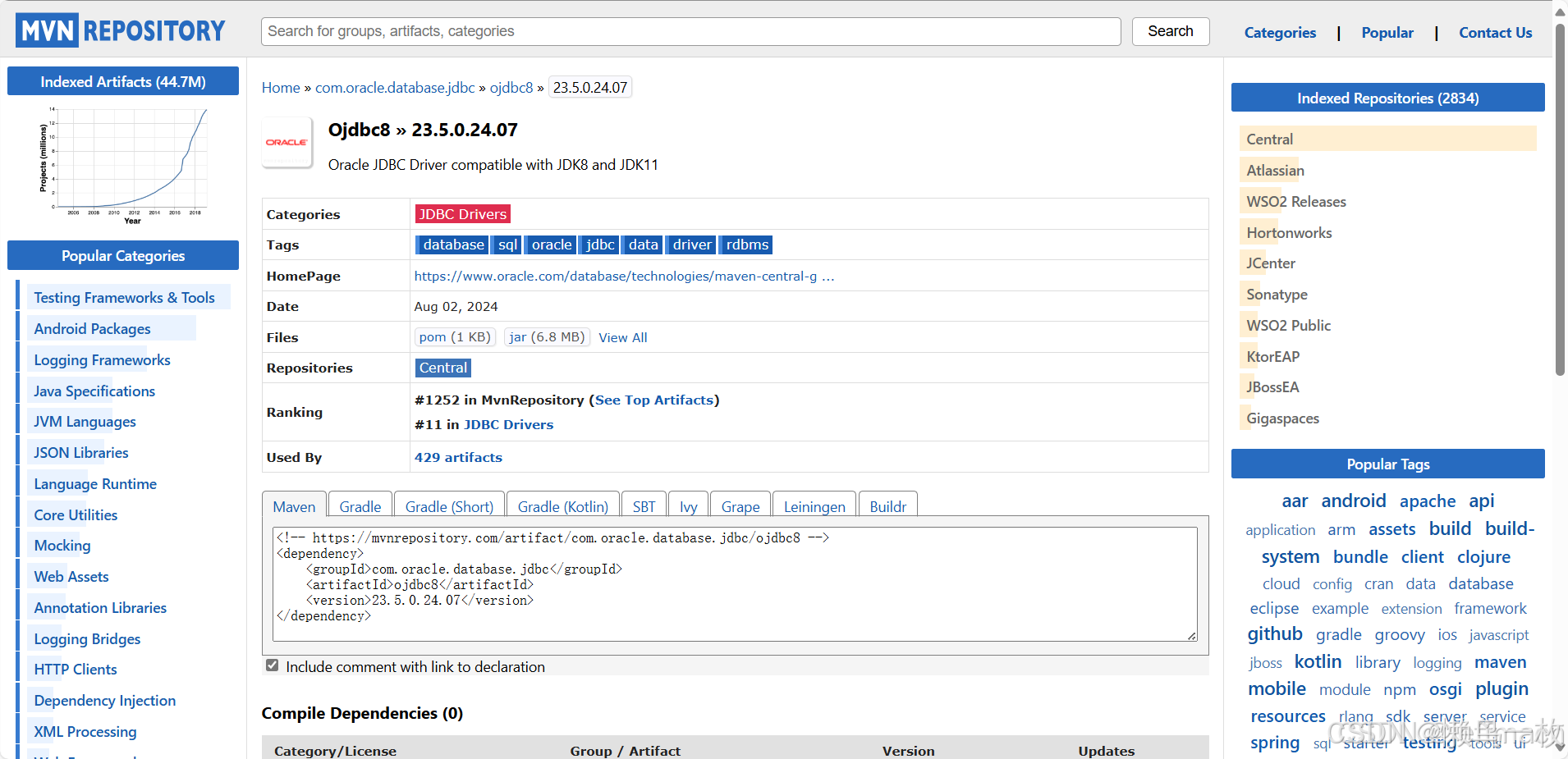The image size is (1568, 759).
Task: Select the database tag
Action: pyautogui.click(x=452, y=245)
